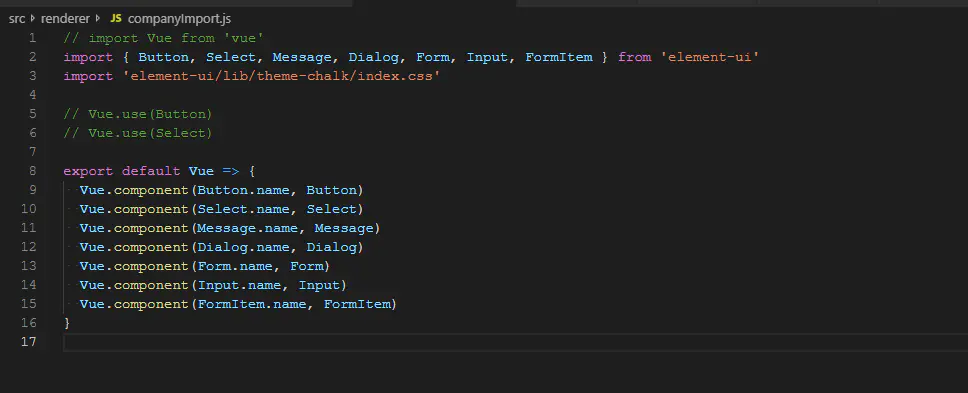Place cursor on empty line 17

(515, 342)
